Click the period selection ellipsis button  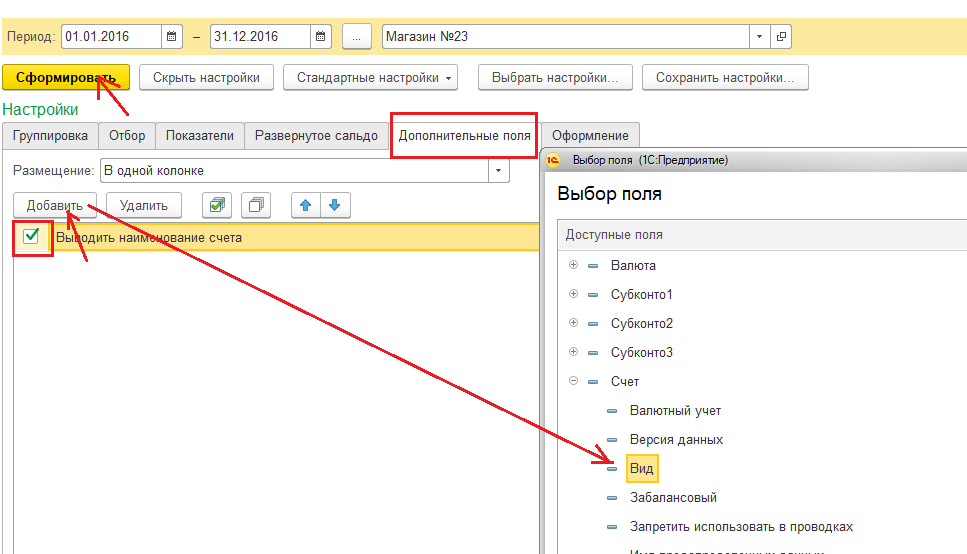pyautogui.click(x=357, y=37)
